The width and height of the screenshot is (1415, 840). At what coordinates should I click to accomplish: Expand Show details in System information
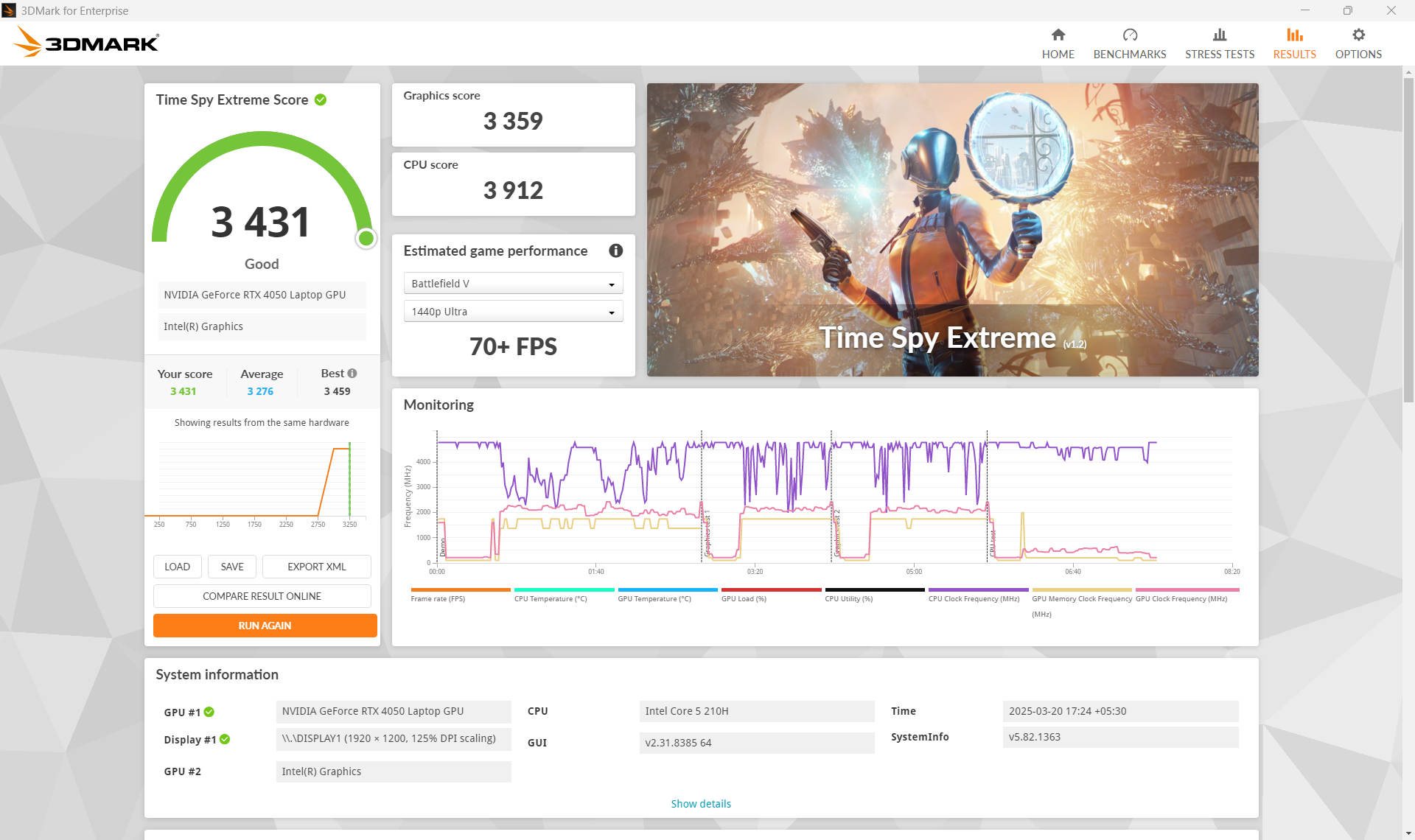coord(700,804)
